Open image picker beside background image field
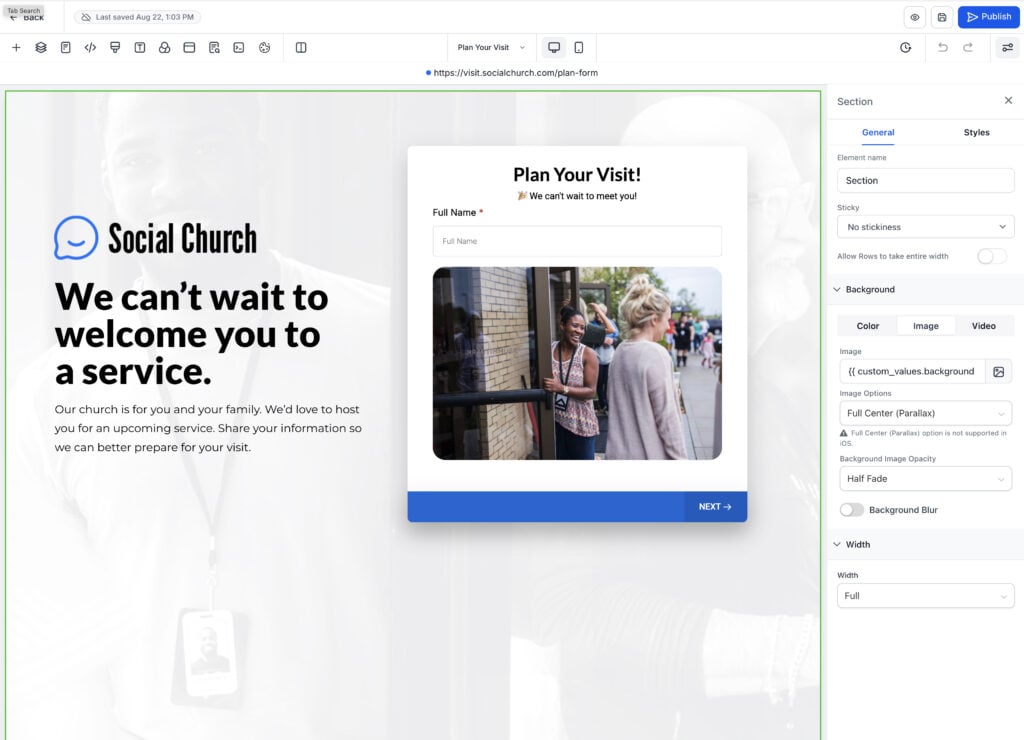This screenshot has height=740, width=1024. [x=998, y=371]
